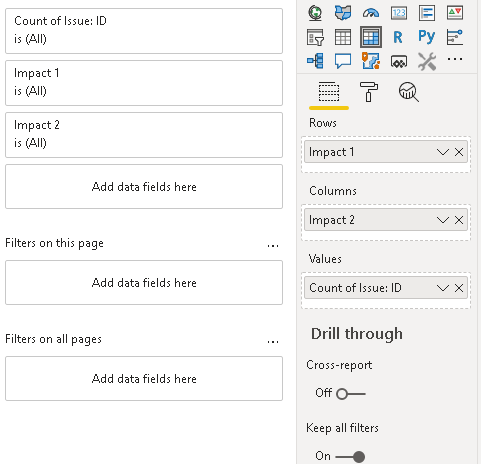Select the Decomposition tree visual
Image resolution: width=481 pixels, height=464 pixels.
tap(315, 61)
